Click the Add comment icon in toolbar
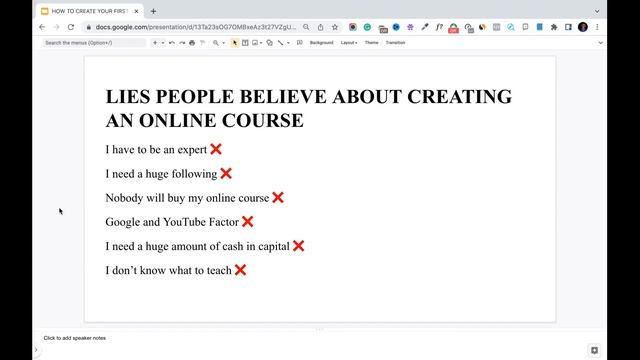Viewport: 640px width, 360px height. (x=300, y=42)
